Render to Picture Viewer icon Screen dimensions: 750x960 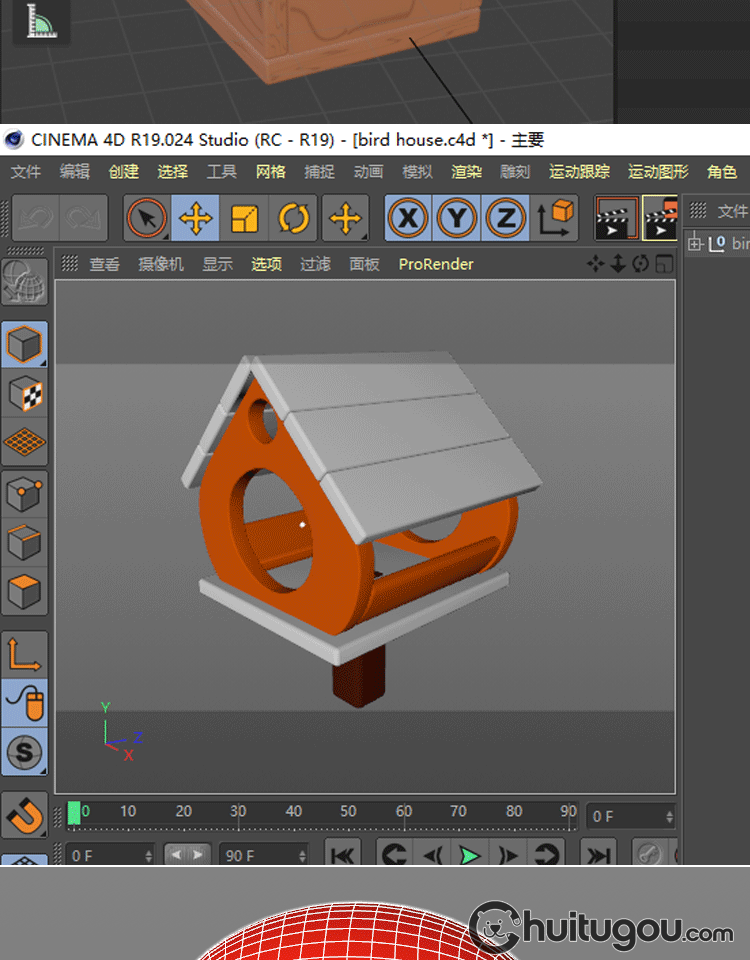pos(660,218)
